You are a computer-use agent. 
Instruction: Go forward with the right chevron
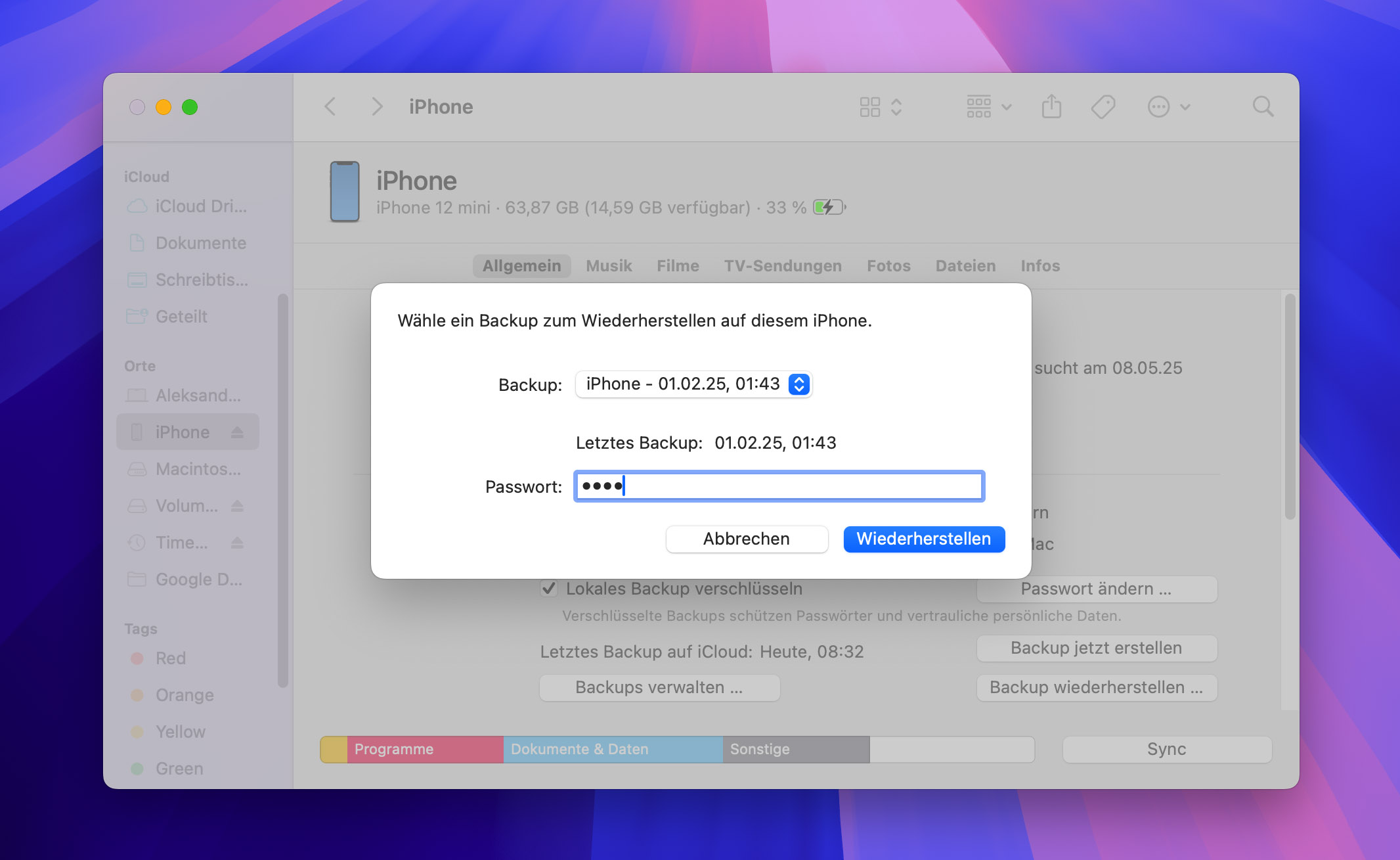pos(376,106)
